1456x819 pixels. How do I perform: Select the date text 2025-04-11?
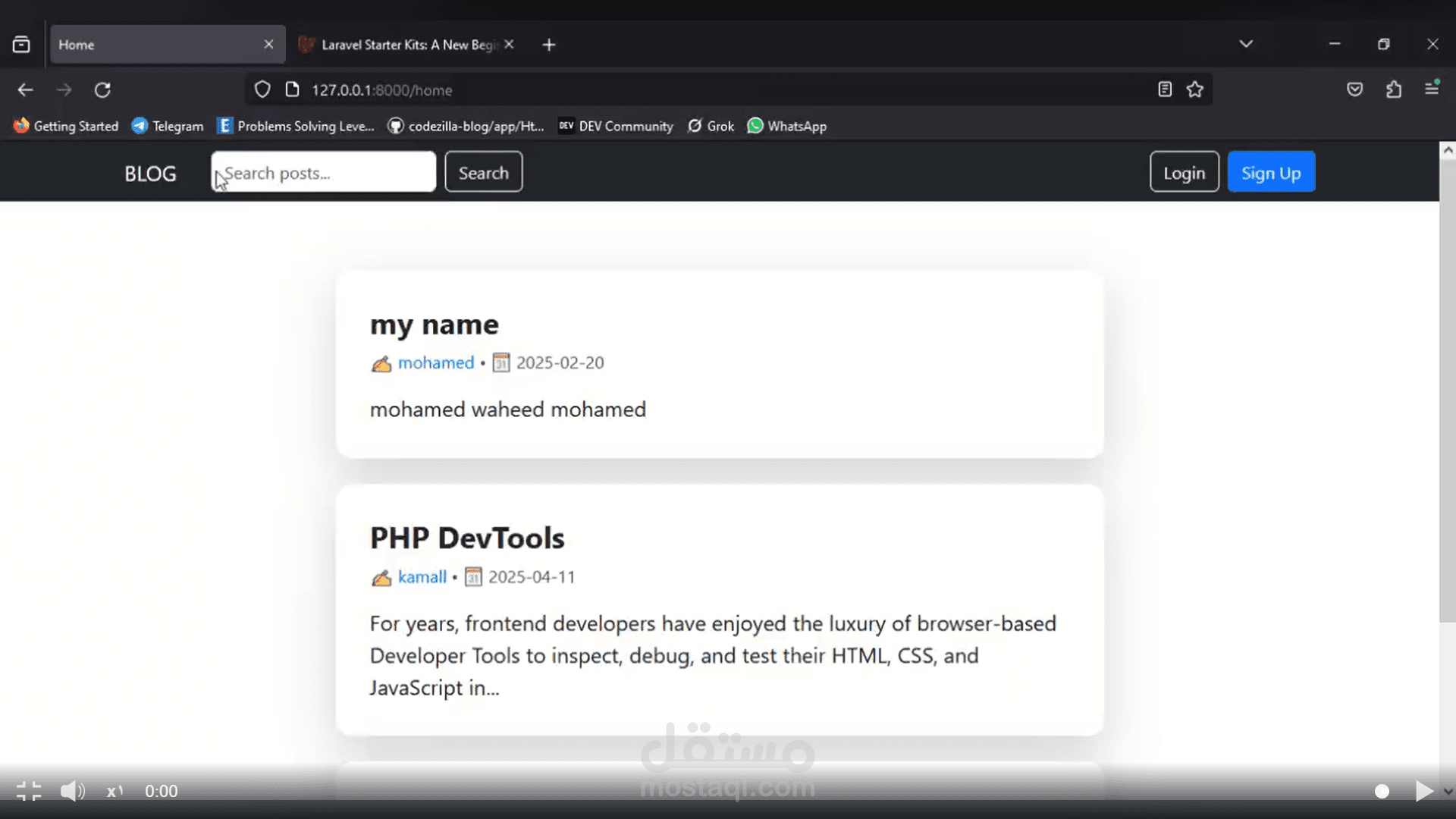(532, 577)
